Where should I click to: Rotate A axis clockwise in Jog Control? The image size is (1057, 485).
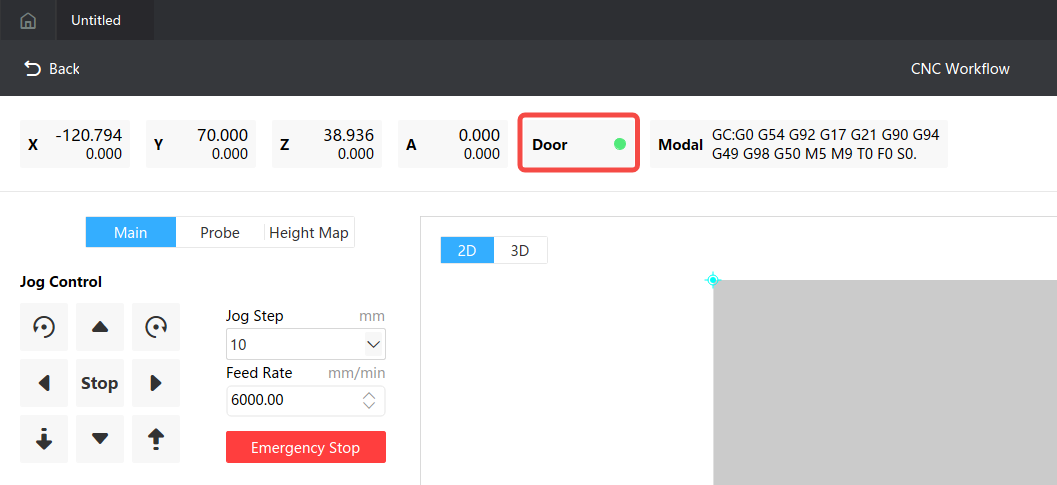coord(156,327)
